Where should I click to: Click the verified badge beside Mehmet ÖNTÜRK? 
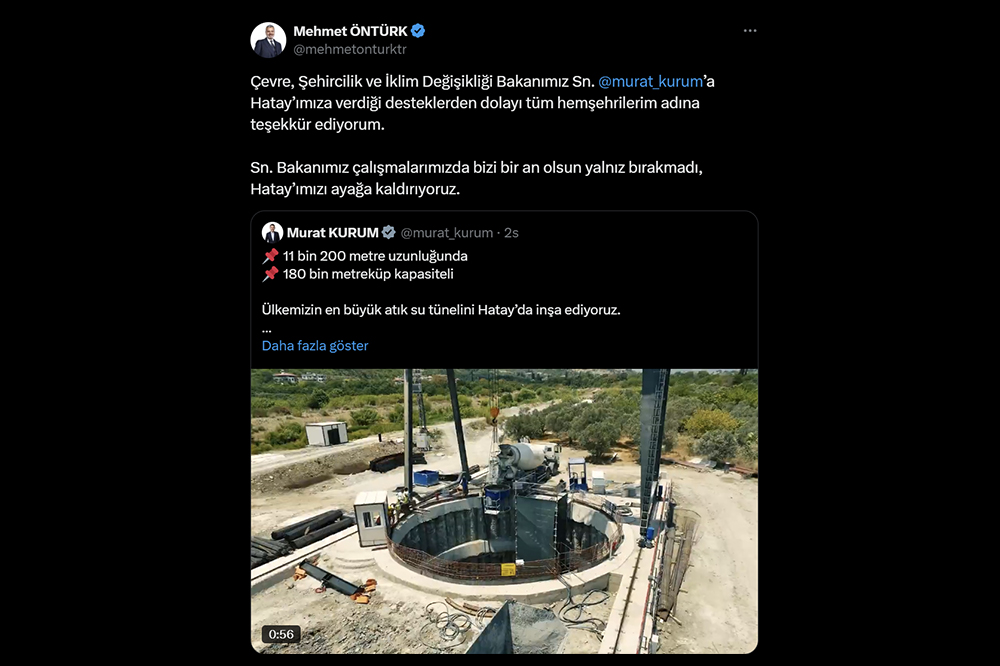pos(418,31)
